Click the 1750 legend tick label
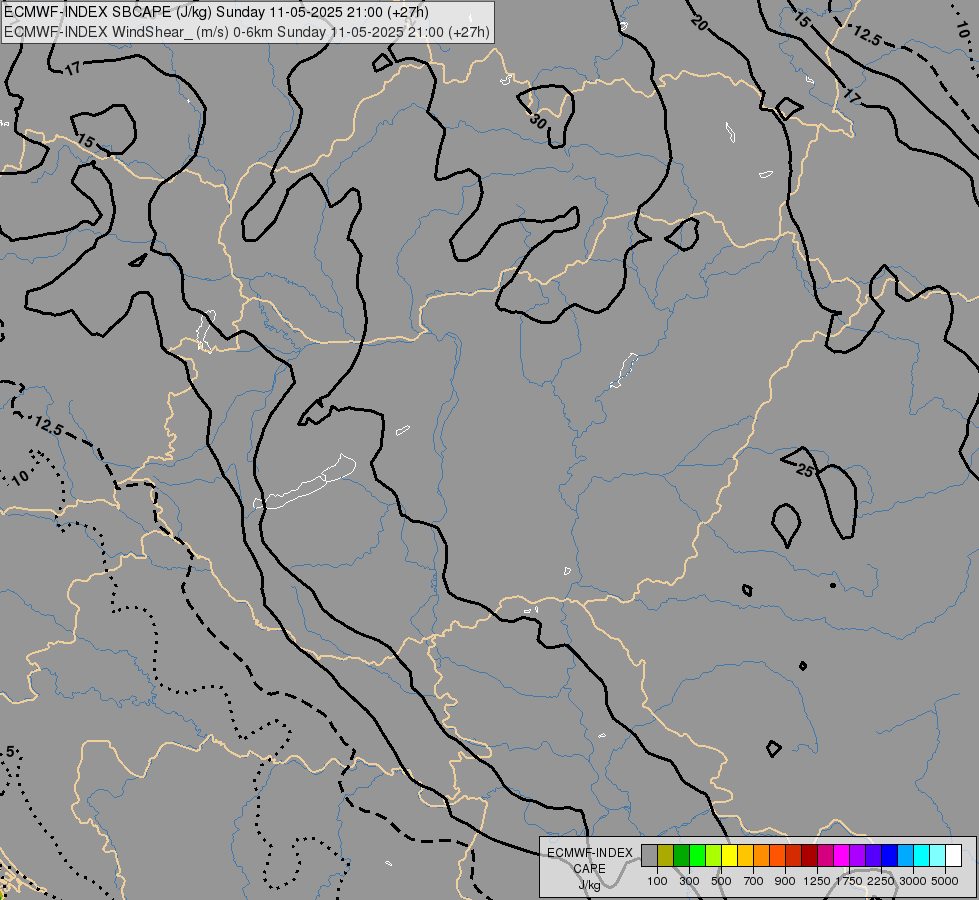Screen dimensions: 979x900 [x=849, y=881]
